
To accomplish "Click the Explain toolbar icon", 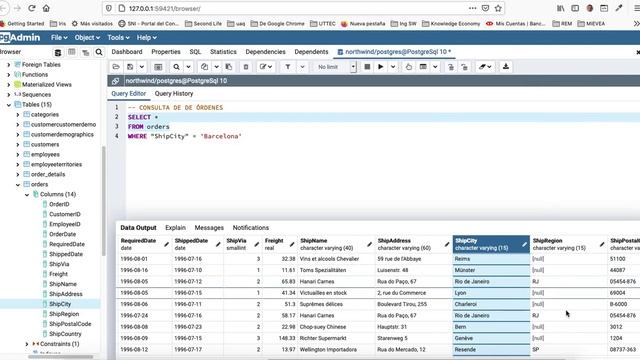I will 409,67.
